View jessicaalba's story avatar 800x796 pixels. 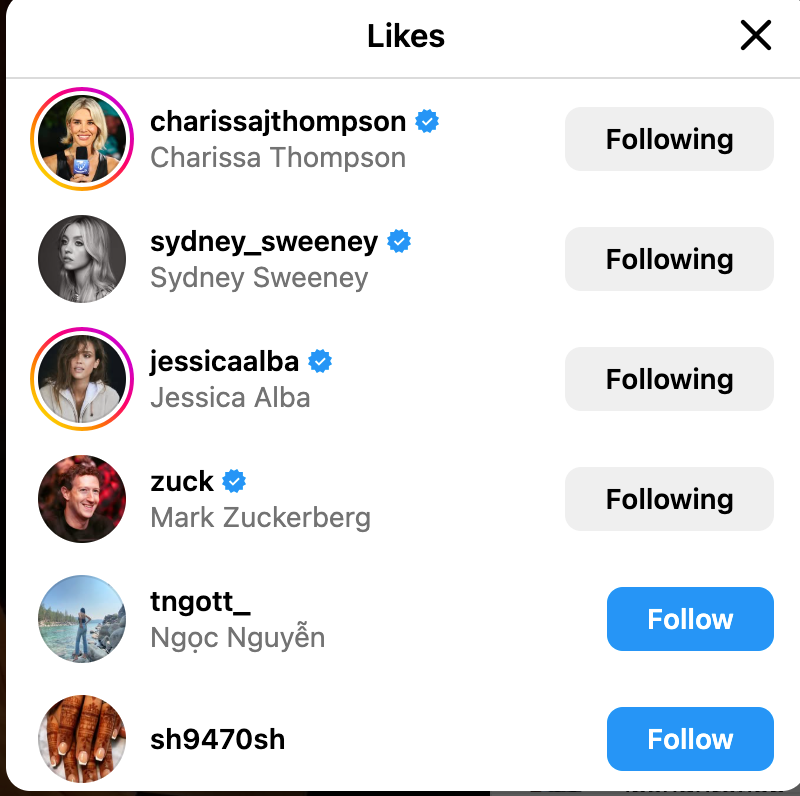pos(82,379)
